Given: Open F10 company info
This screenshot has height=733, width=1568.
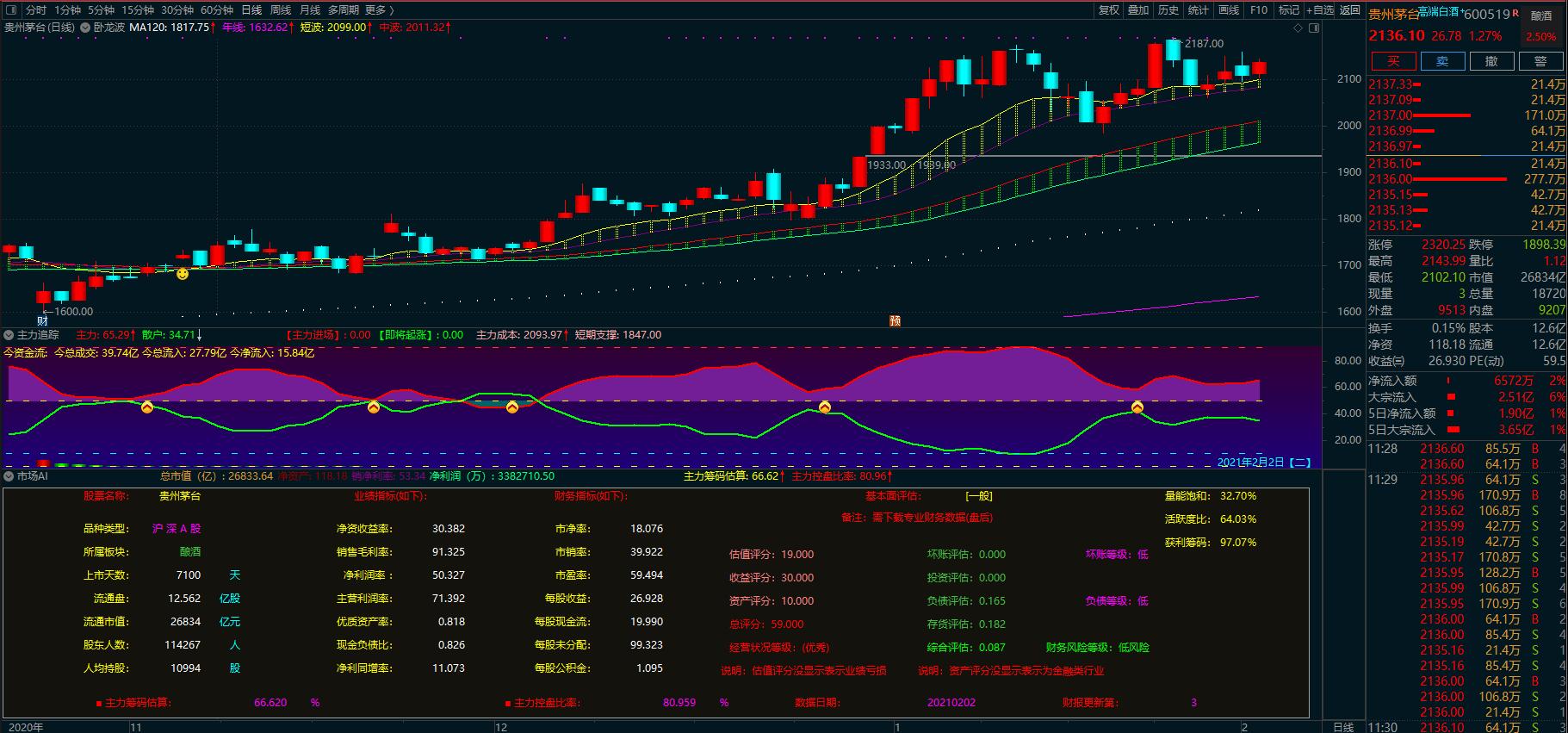Looking at the screenshot, I should click(x=1259, y=10).
